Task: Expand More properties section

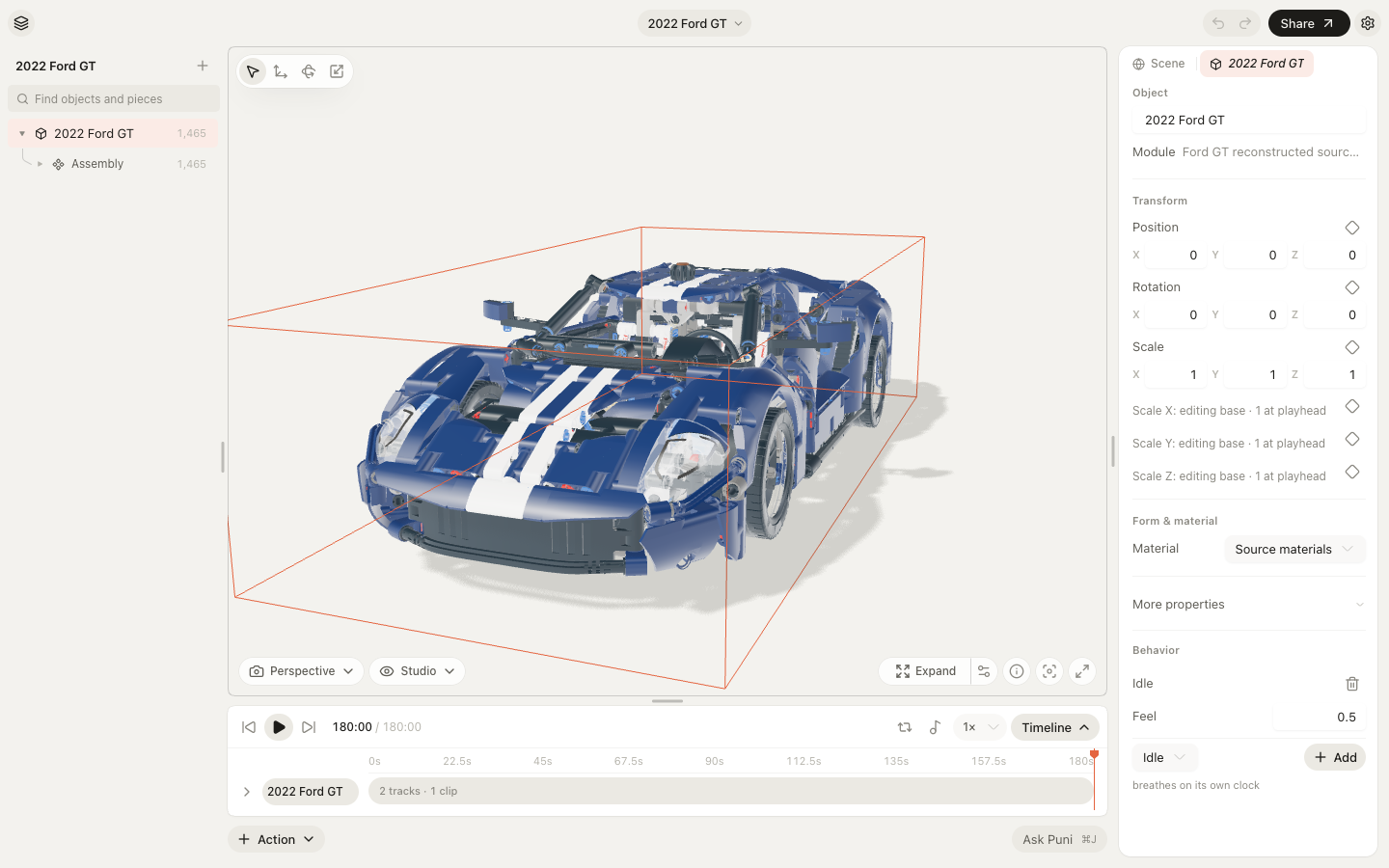Action: point(1248,605)
